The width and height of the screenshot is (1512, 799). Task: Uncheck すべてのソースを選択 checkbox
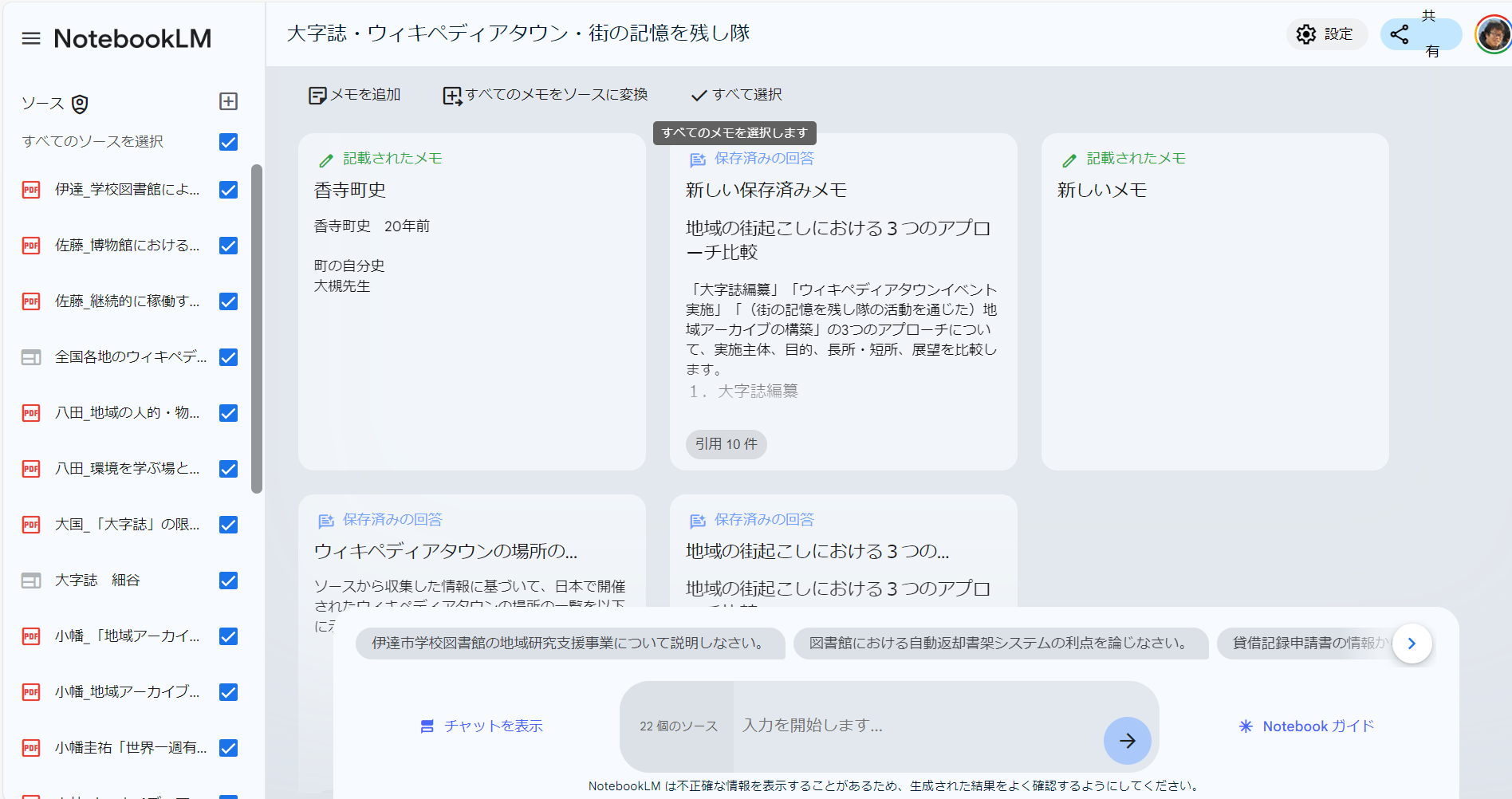coord(228,142)
